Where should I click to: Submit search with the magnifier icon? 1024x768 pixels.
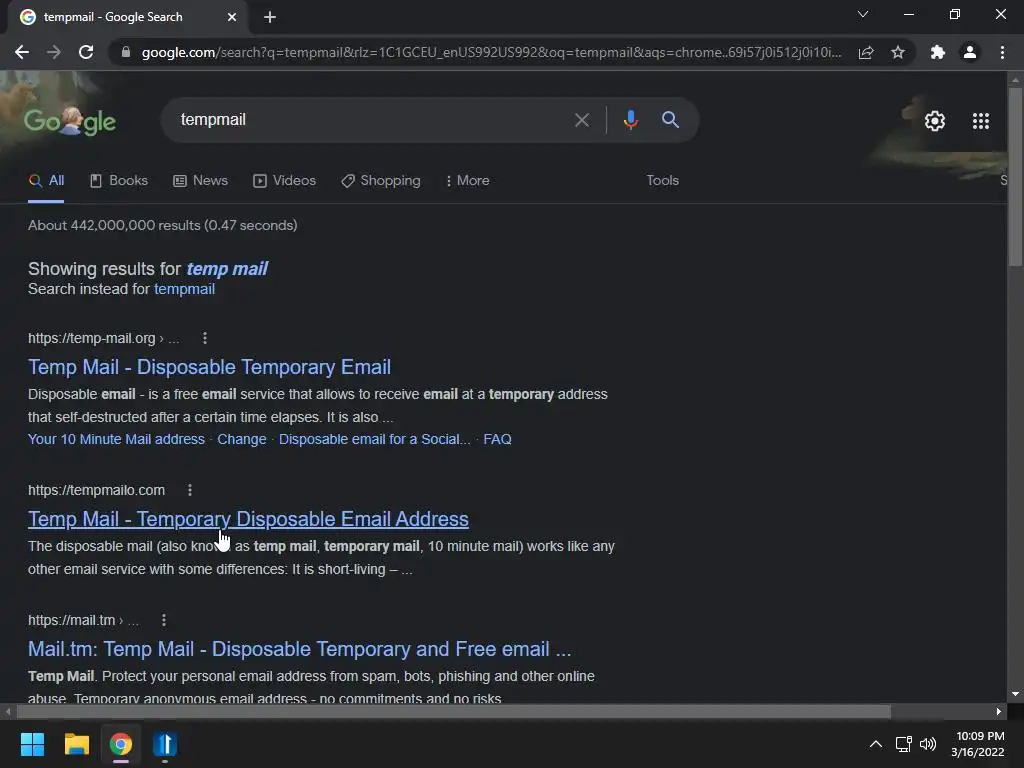click(x=670, y=120)
